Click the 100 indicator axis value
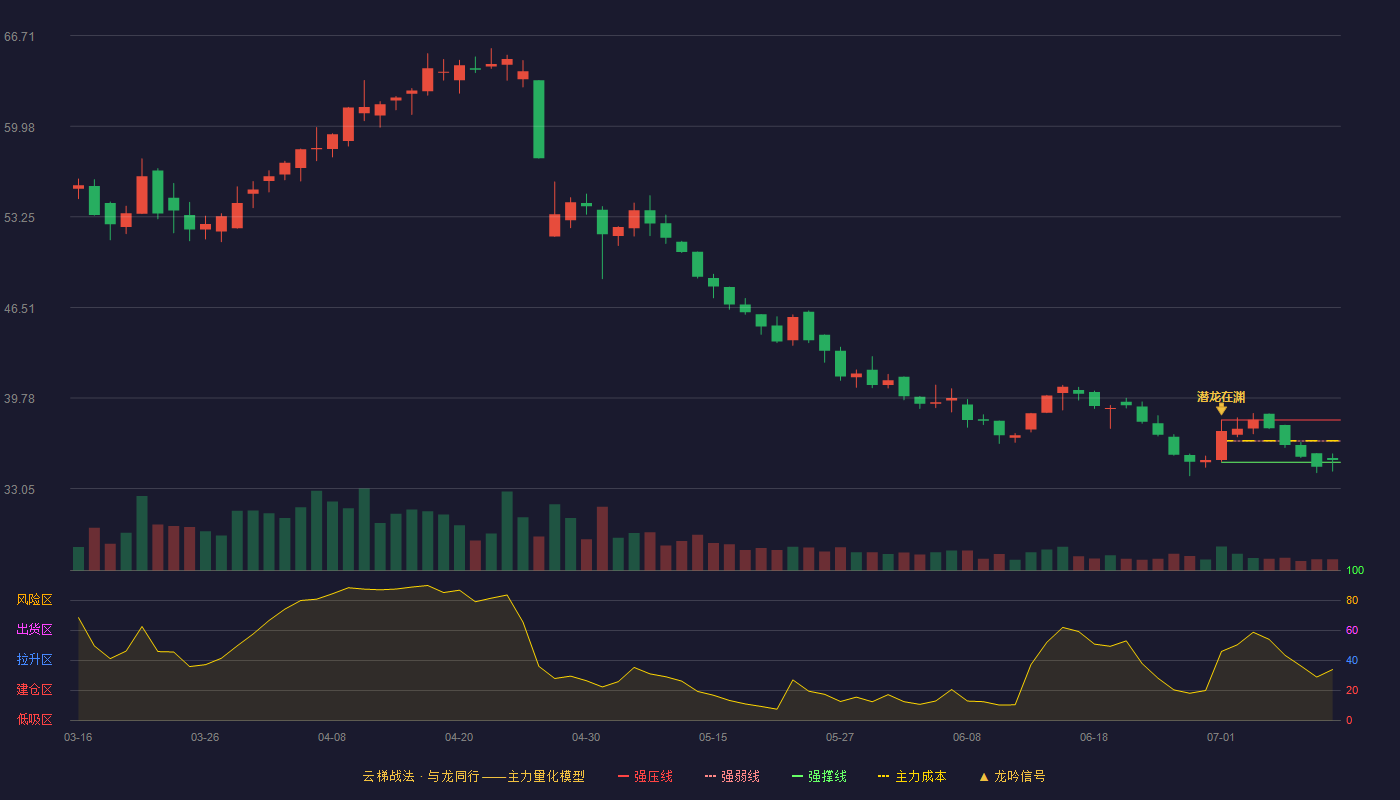Image resolution: width=1400 pixels, height=800 pixels. (x=1355, y=571)
